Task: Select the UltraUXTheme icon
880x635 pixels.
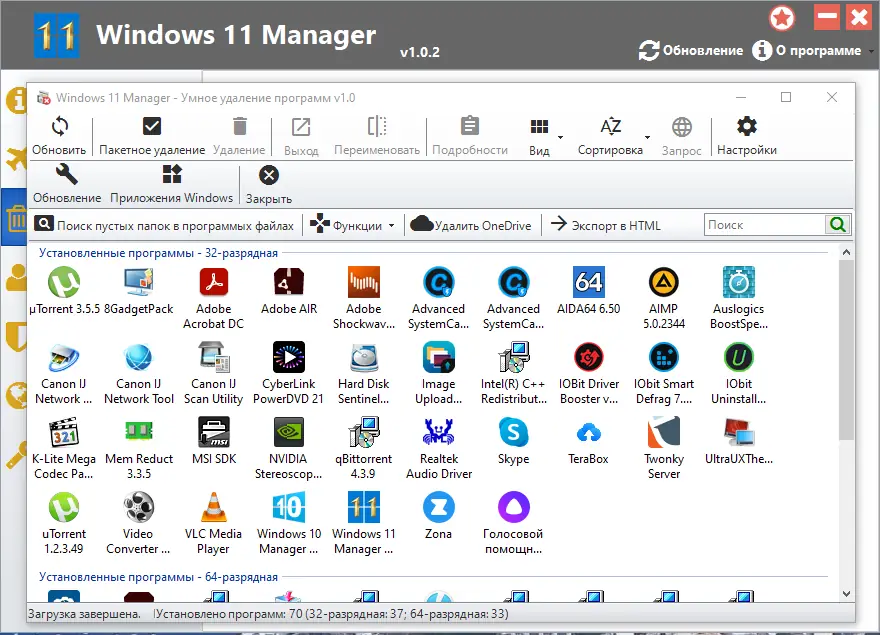Action: pyautogui.click(x=739, y=432)
